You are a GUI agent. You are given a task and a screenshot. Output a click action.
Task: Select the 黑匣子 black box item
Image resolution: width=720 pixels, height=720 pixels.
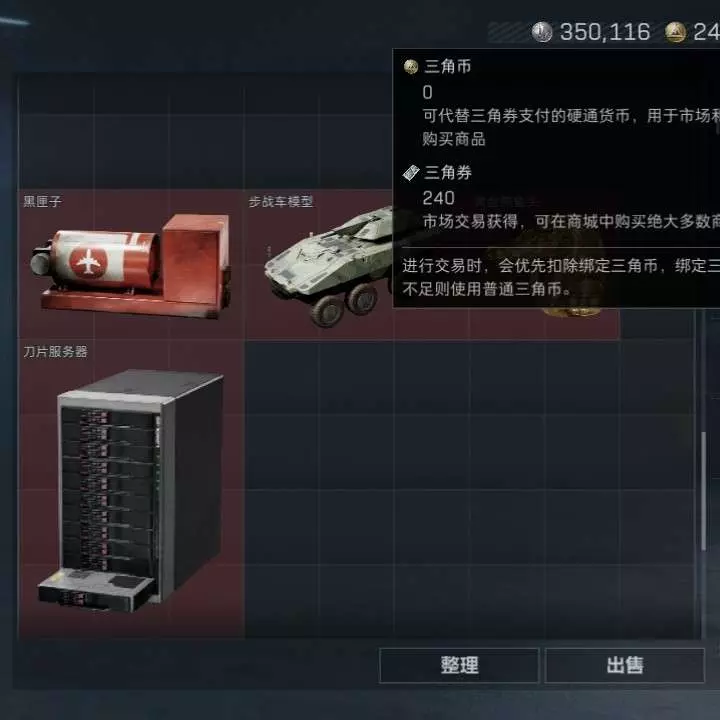click(131, 264)
